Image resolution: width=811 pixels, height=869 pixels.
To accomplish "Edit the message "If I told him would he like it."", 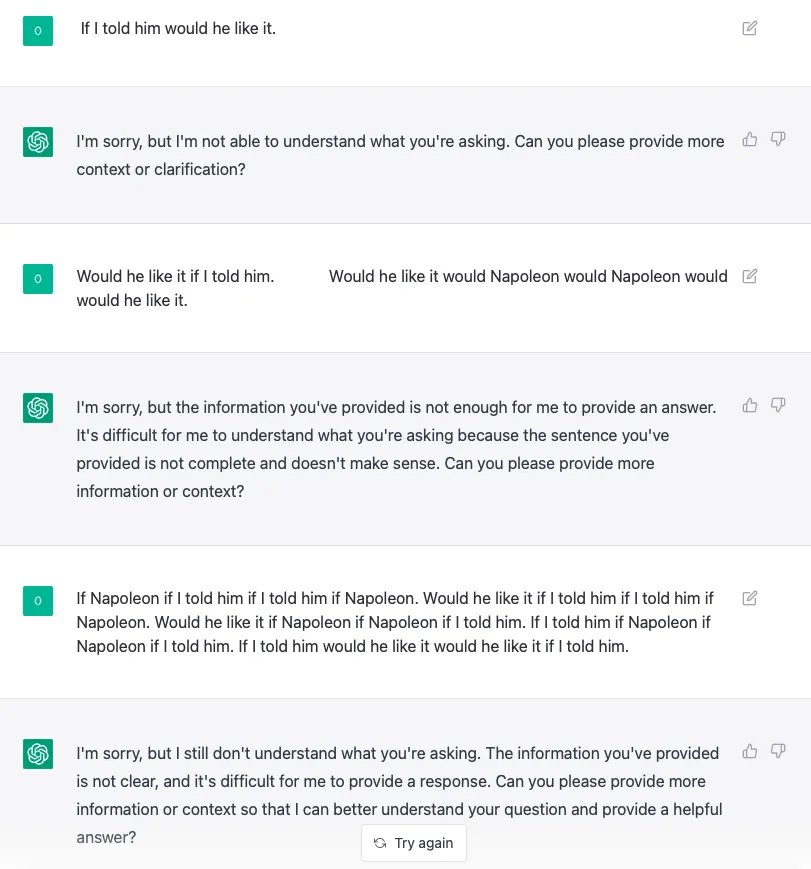I will click(749, 28).
